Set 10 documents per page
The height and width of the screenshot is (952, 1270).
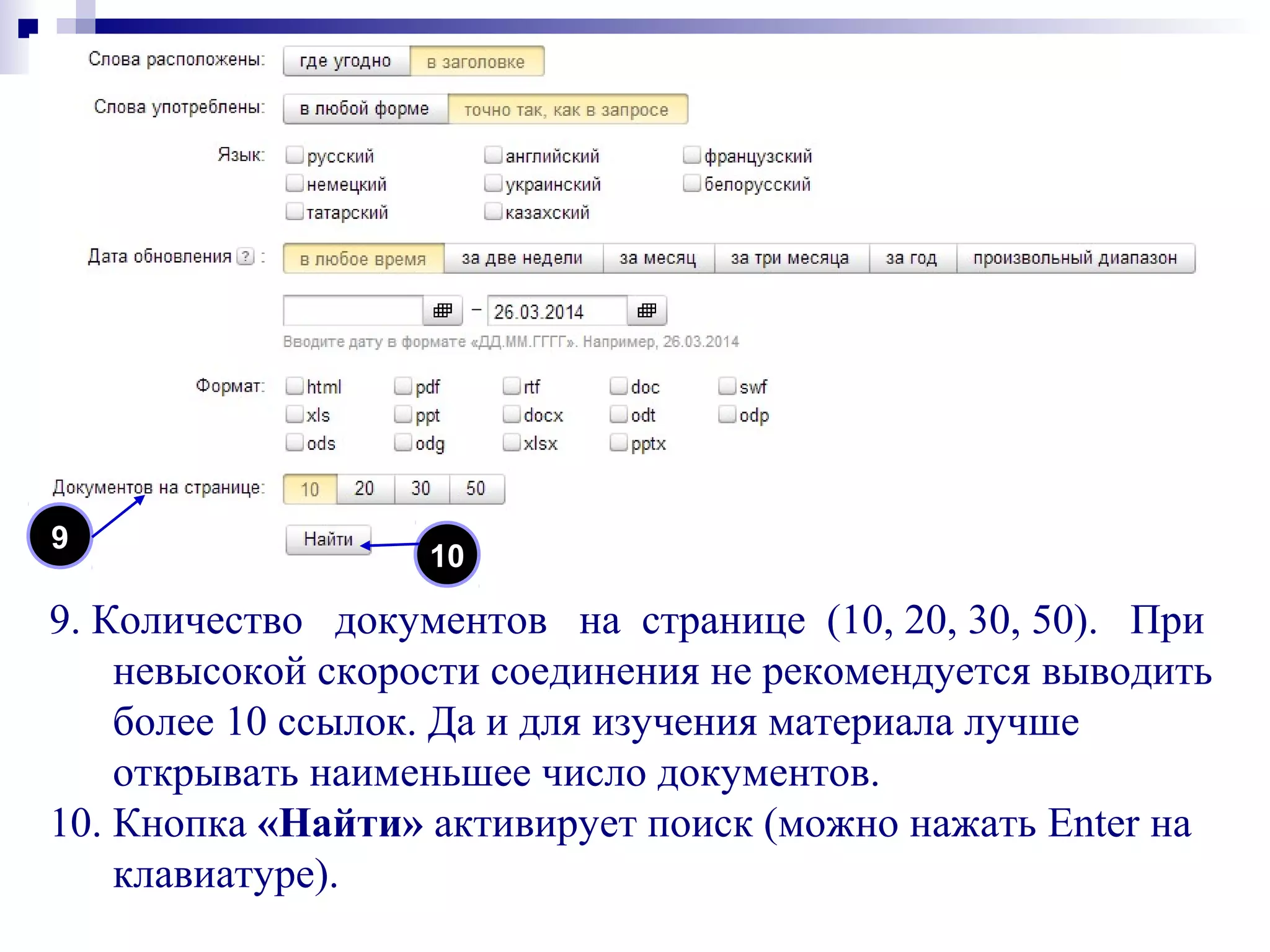[x=310, y=489]
